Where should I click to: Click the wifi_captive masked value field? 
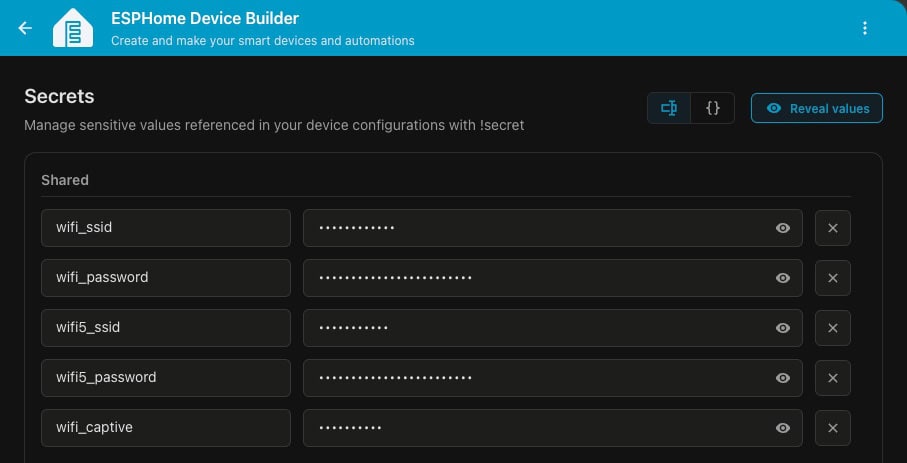(x=552, y=428)
